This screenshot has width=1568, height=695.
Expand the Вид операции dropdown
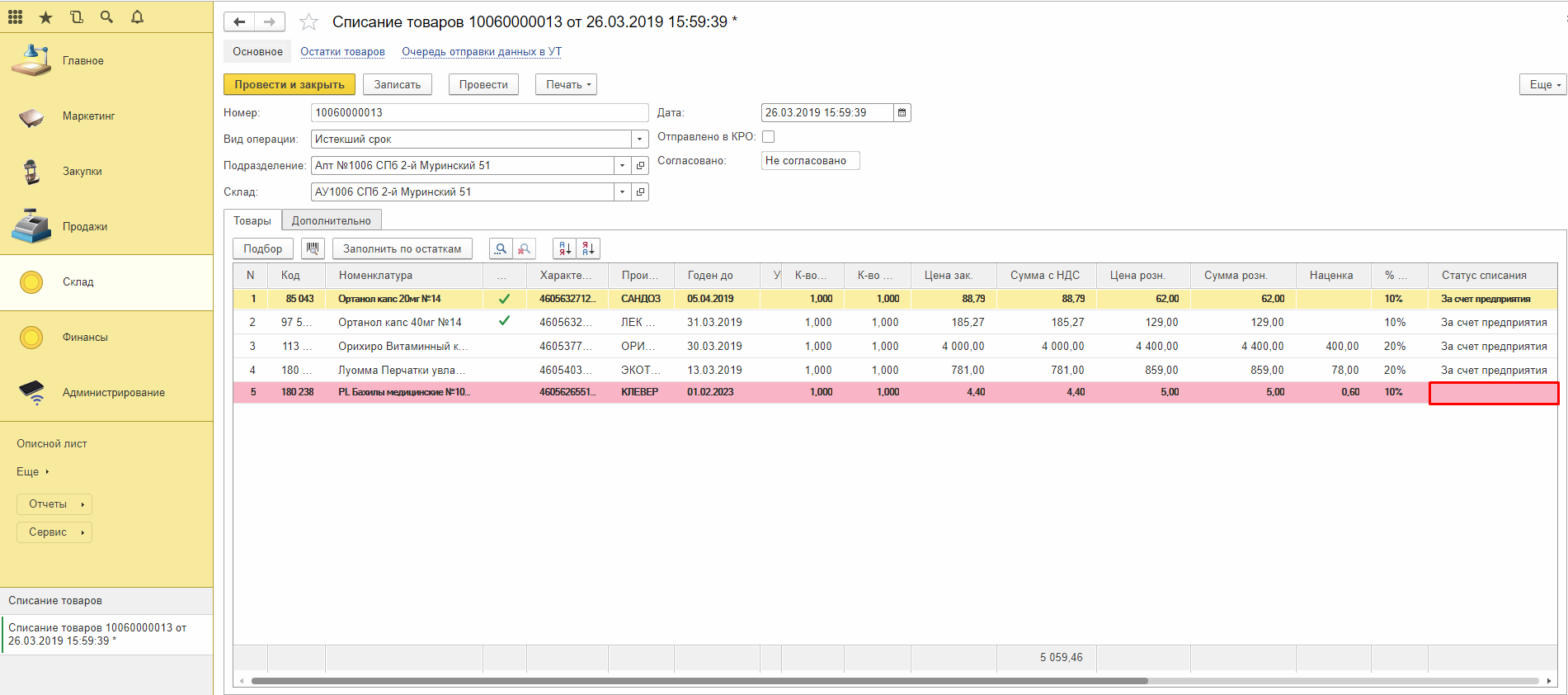click(639, 139)
